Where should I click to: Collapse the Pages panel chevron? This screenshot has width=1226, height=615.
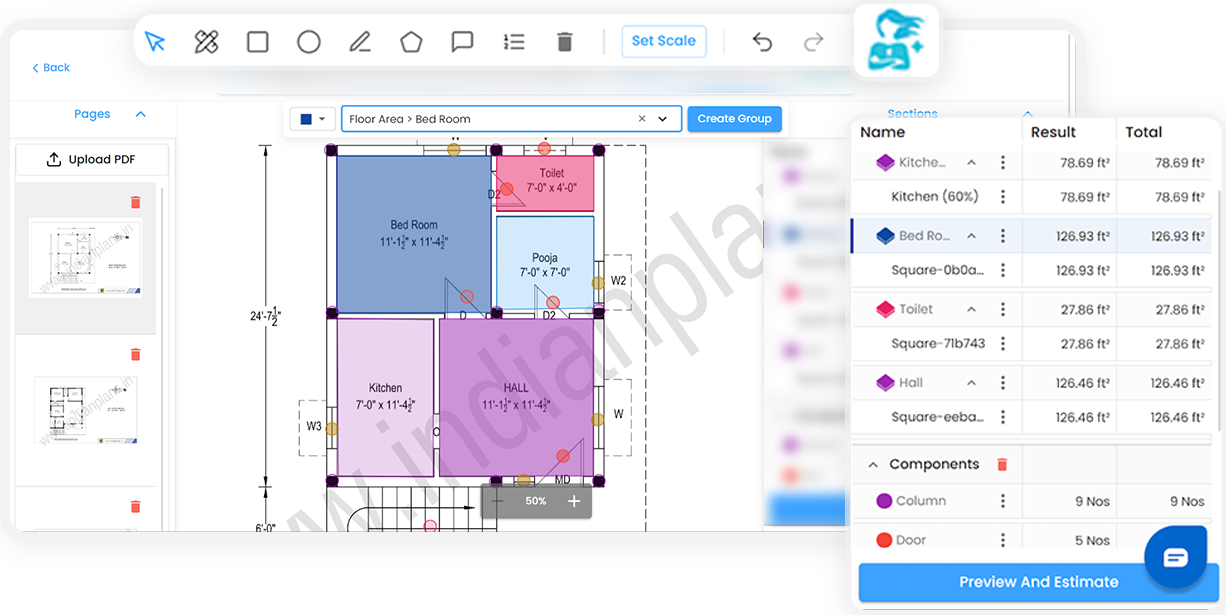[140, 114]
